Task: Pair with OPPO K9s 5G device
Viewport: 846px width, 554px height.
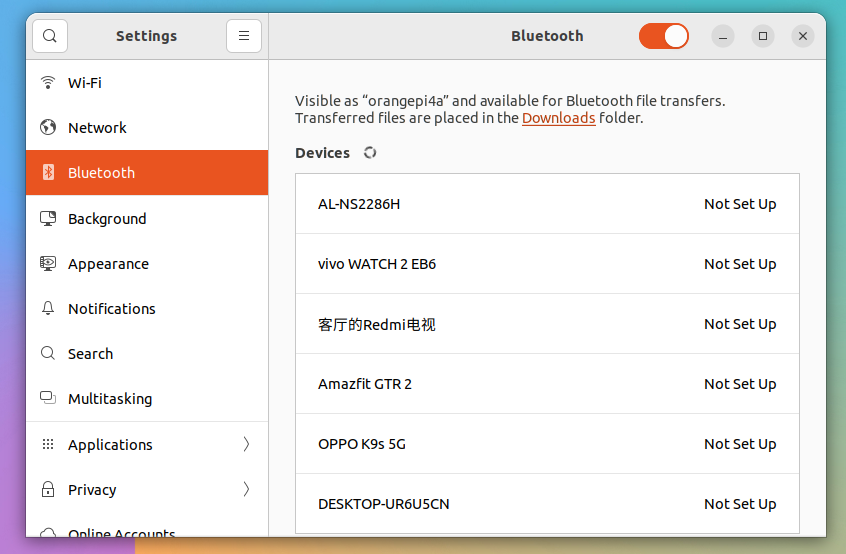Action: click(547, 444)
